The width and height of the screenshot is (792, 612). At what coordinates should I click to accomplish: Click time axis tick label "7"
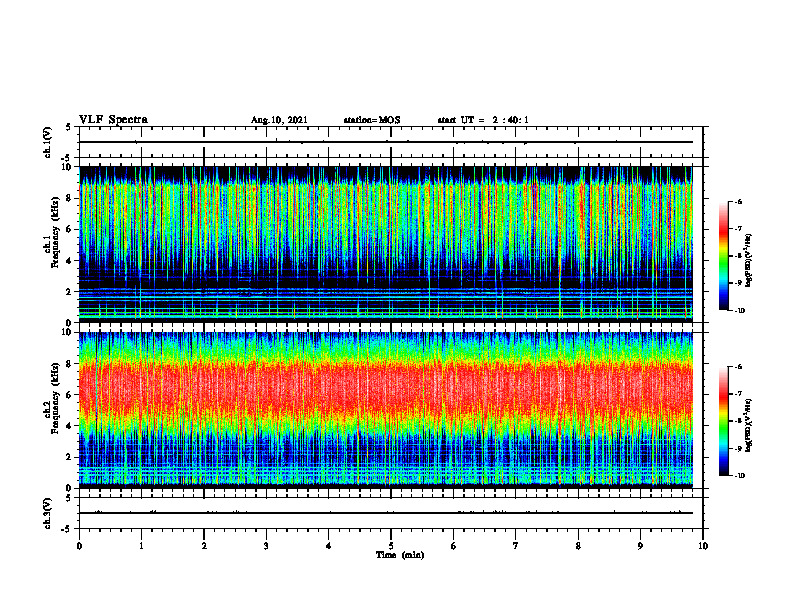pos(516,546)
